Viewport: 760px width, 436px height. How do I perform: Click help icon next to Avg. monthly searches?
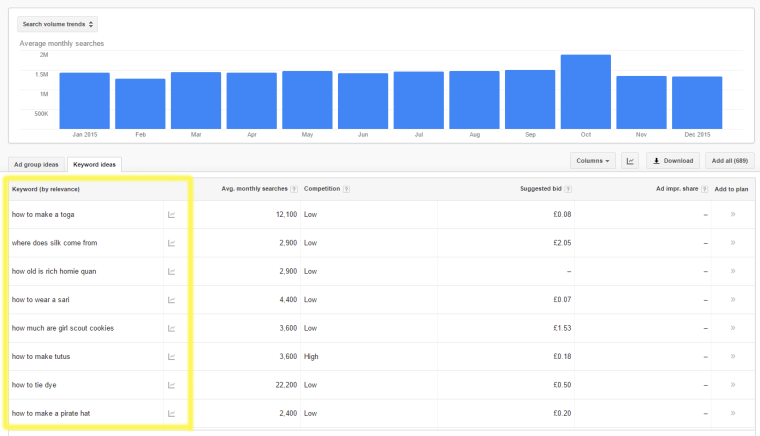tap(294, 189)
